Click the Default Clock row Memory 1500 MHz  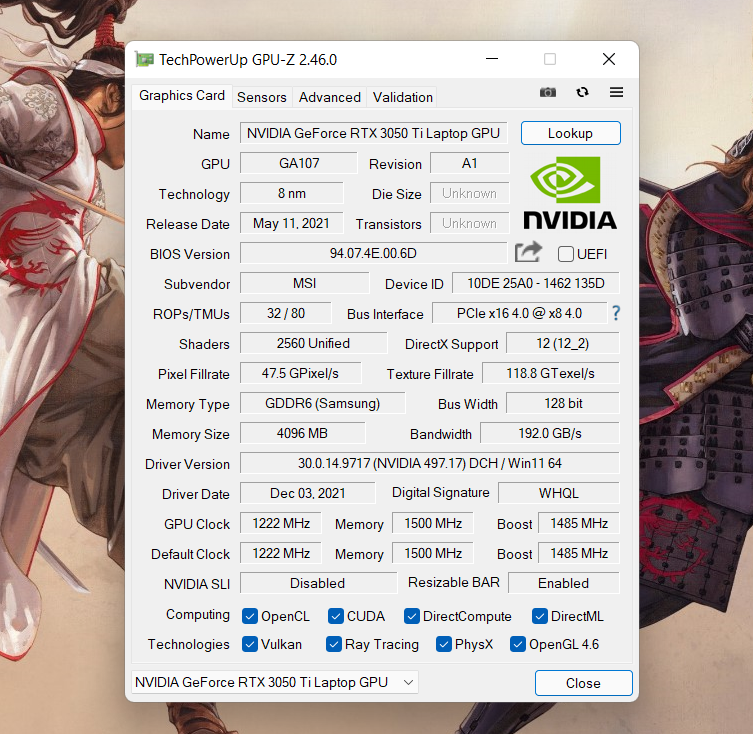point(433,553)
